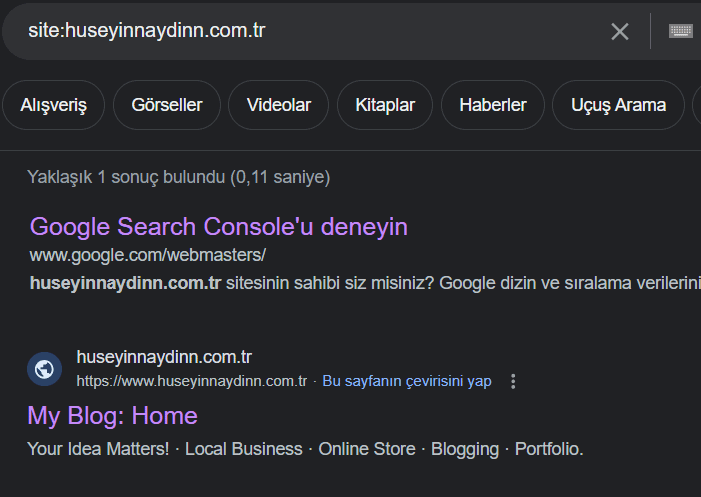The width and height of the screenshot is (701, 497).
Task: Open the on-screen keyboard input tool
Action: (681, 31)
